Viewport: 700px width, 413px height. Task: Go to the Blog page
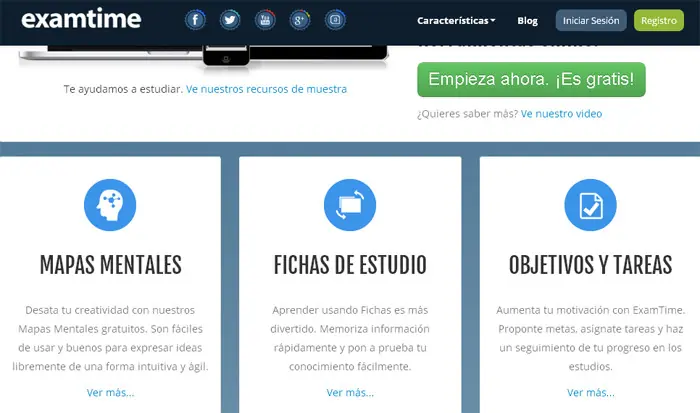[x=527, y=21]
